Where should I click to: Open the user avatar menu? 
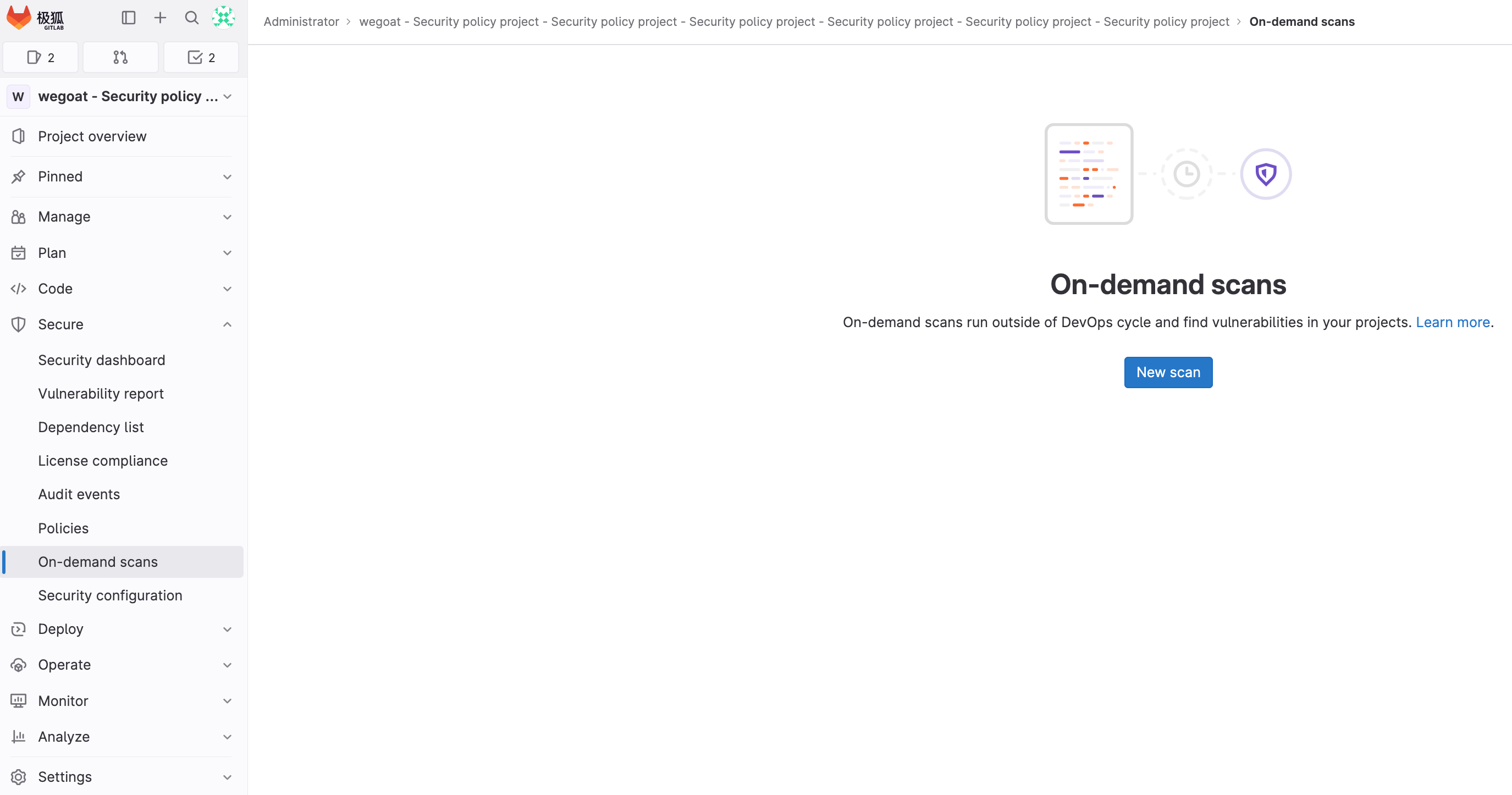tap(223, 18)
